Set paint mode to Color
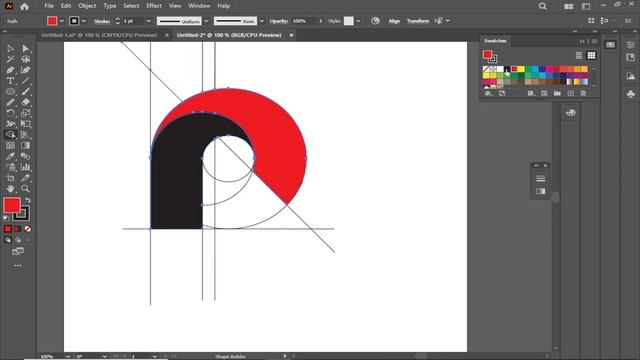 (x=8, y=229)
